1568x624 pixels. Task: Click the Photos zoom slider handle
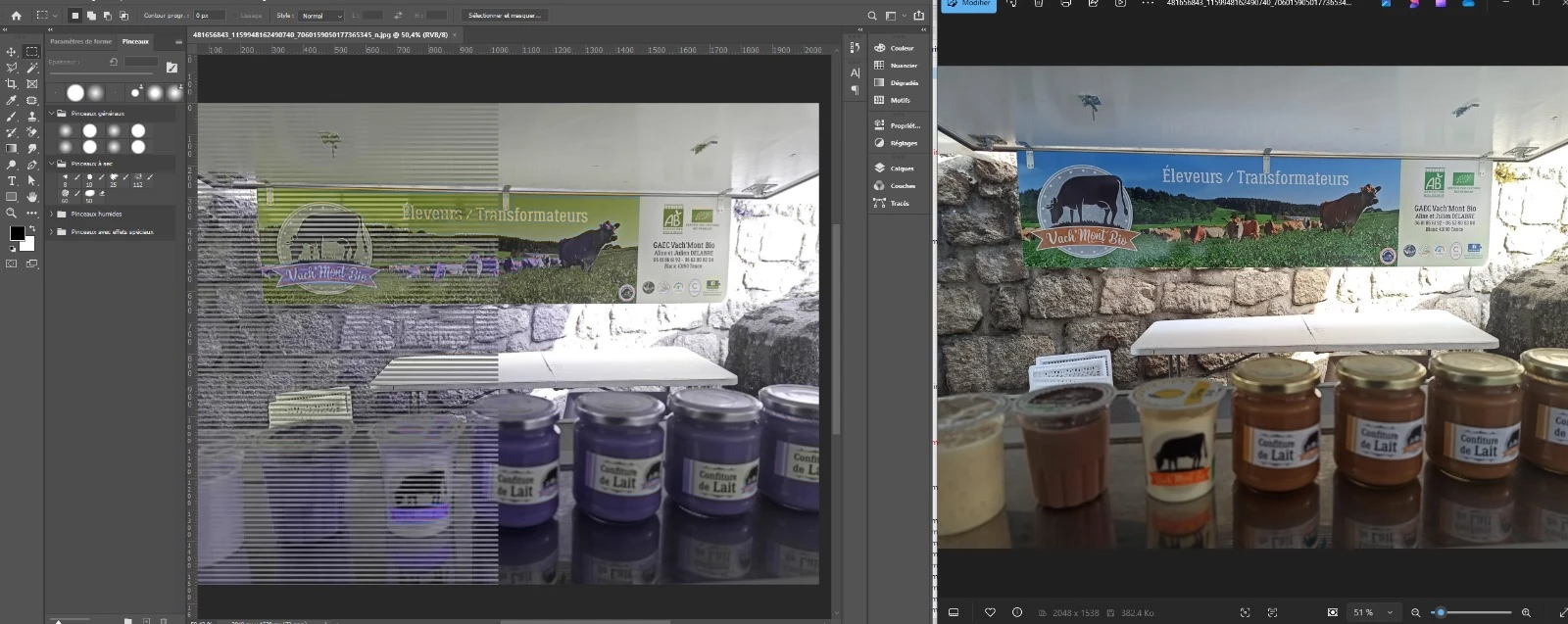tap(1440, 612)
